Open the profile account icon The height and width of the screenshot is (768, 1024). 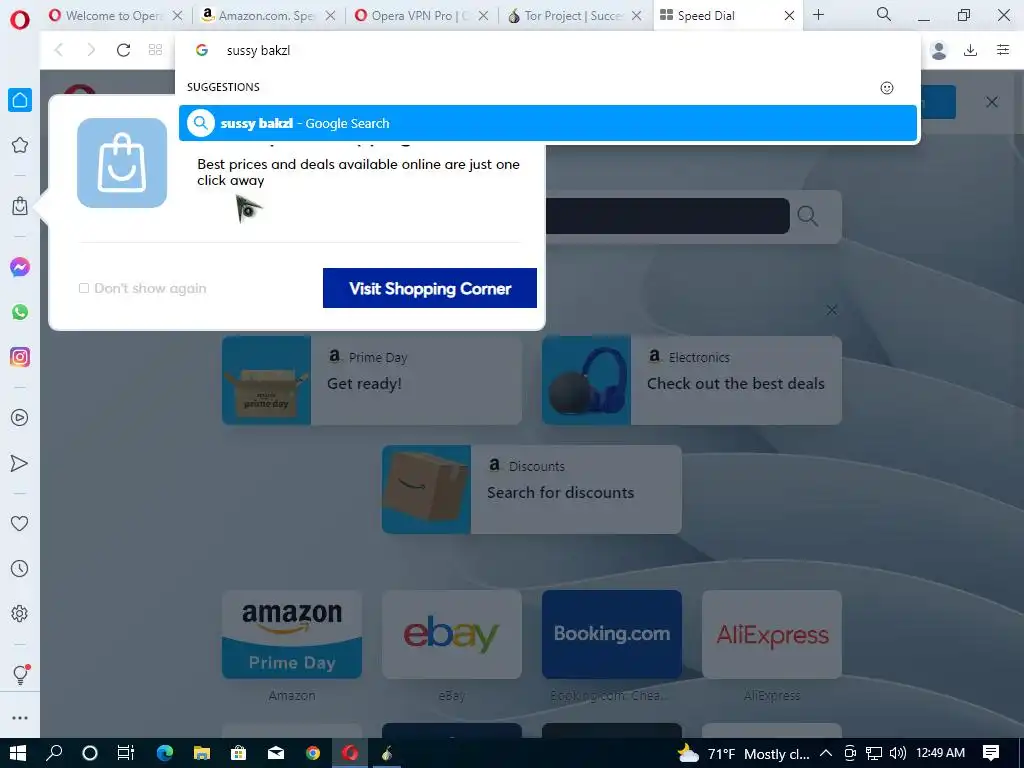(938, 50)
